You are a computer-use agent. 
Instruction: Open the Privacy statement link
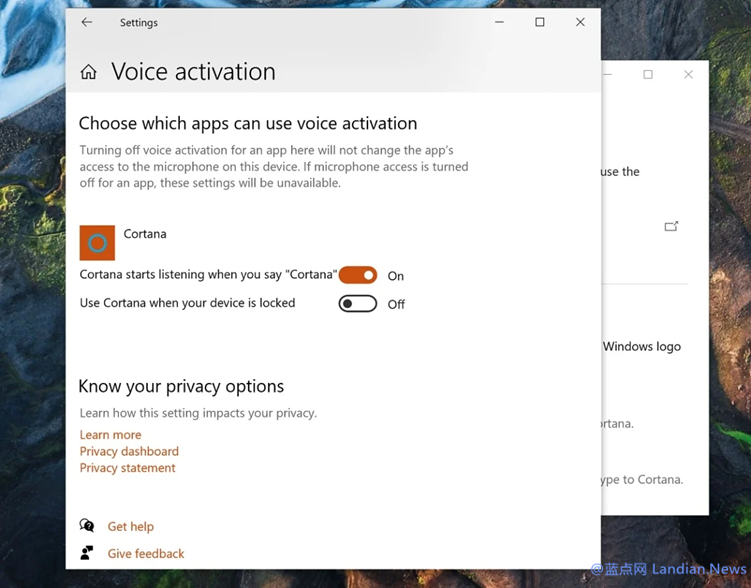[x=127, y=468]
